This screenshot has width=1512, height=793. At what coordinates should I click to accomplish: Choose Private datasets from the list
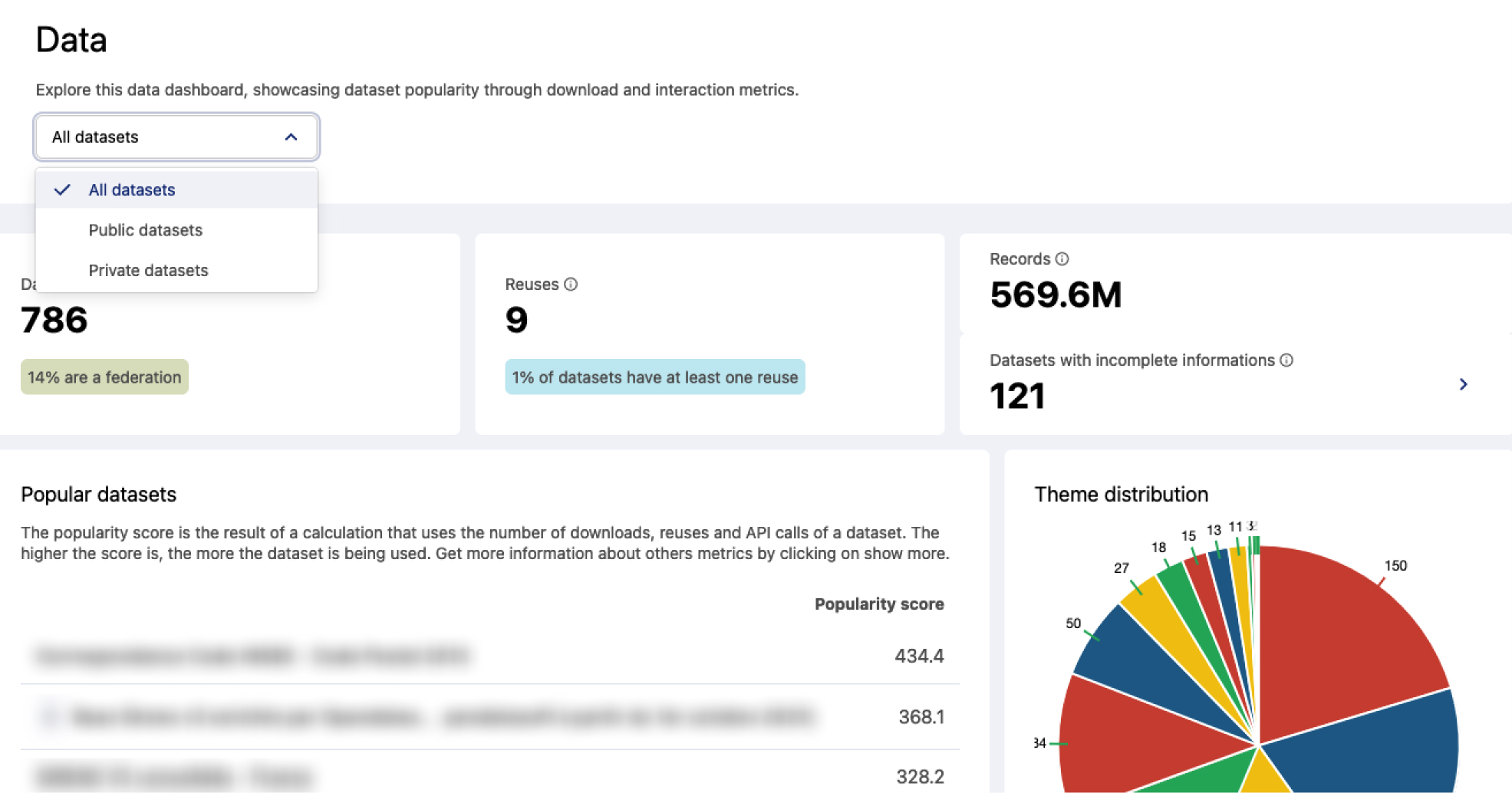click(x=148, y=271)
